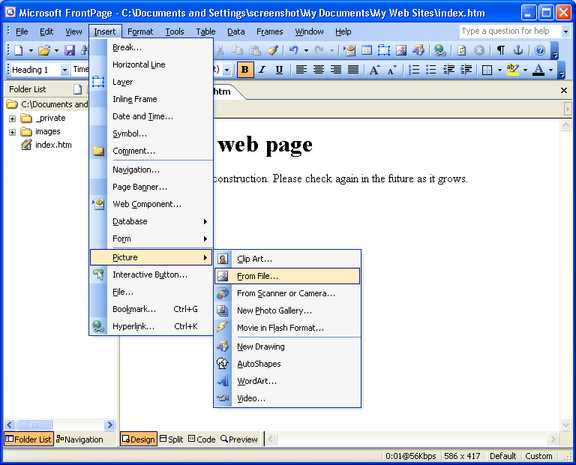The image size is (576, 465).
Task: Click the Italic formatting icon
Action: pos(262,70)
